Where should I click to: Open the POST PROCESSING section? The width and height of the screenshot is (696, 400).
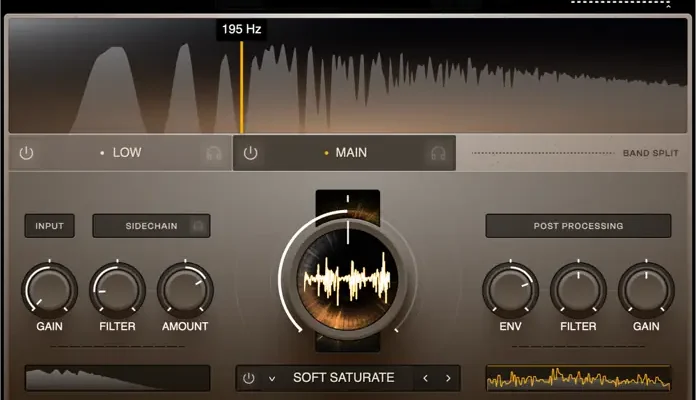578,226
